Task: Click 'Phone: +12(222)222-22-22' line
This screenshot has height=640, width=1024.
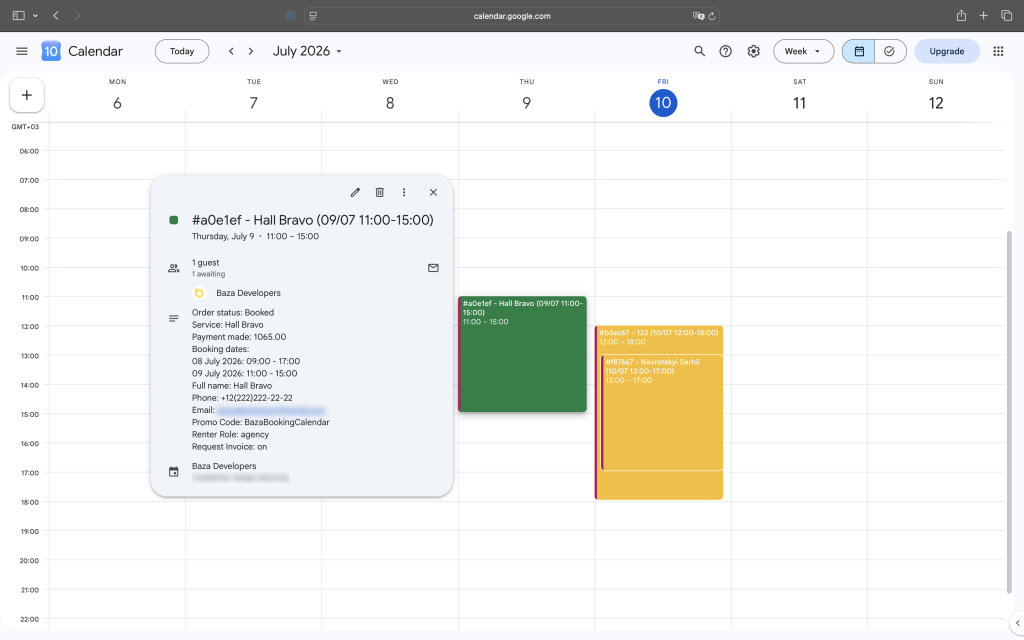Action: 242,398
